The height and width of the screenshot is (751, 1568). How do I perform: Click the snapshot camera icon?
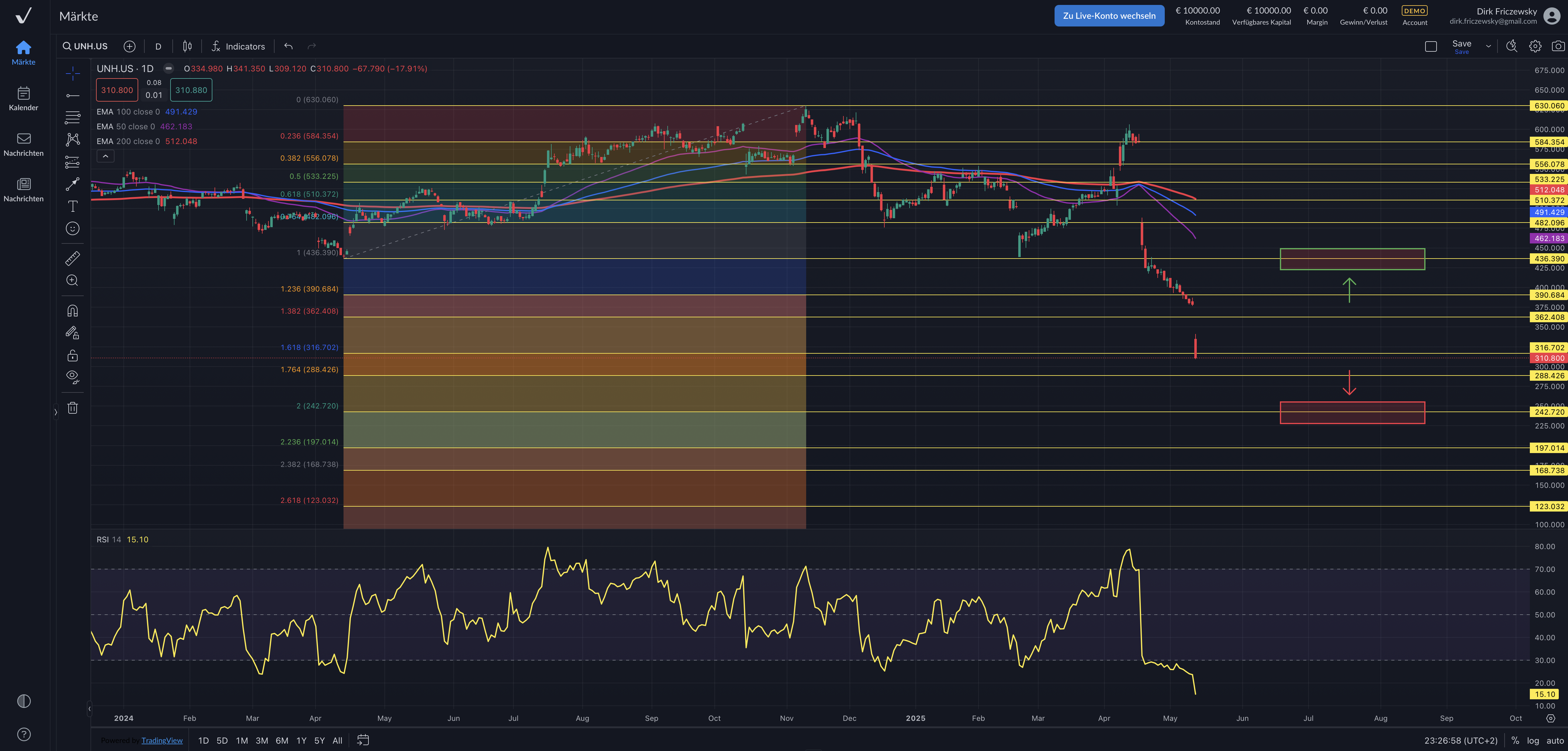click(x=1558, y=46)
